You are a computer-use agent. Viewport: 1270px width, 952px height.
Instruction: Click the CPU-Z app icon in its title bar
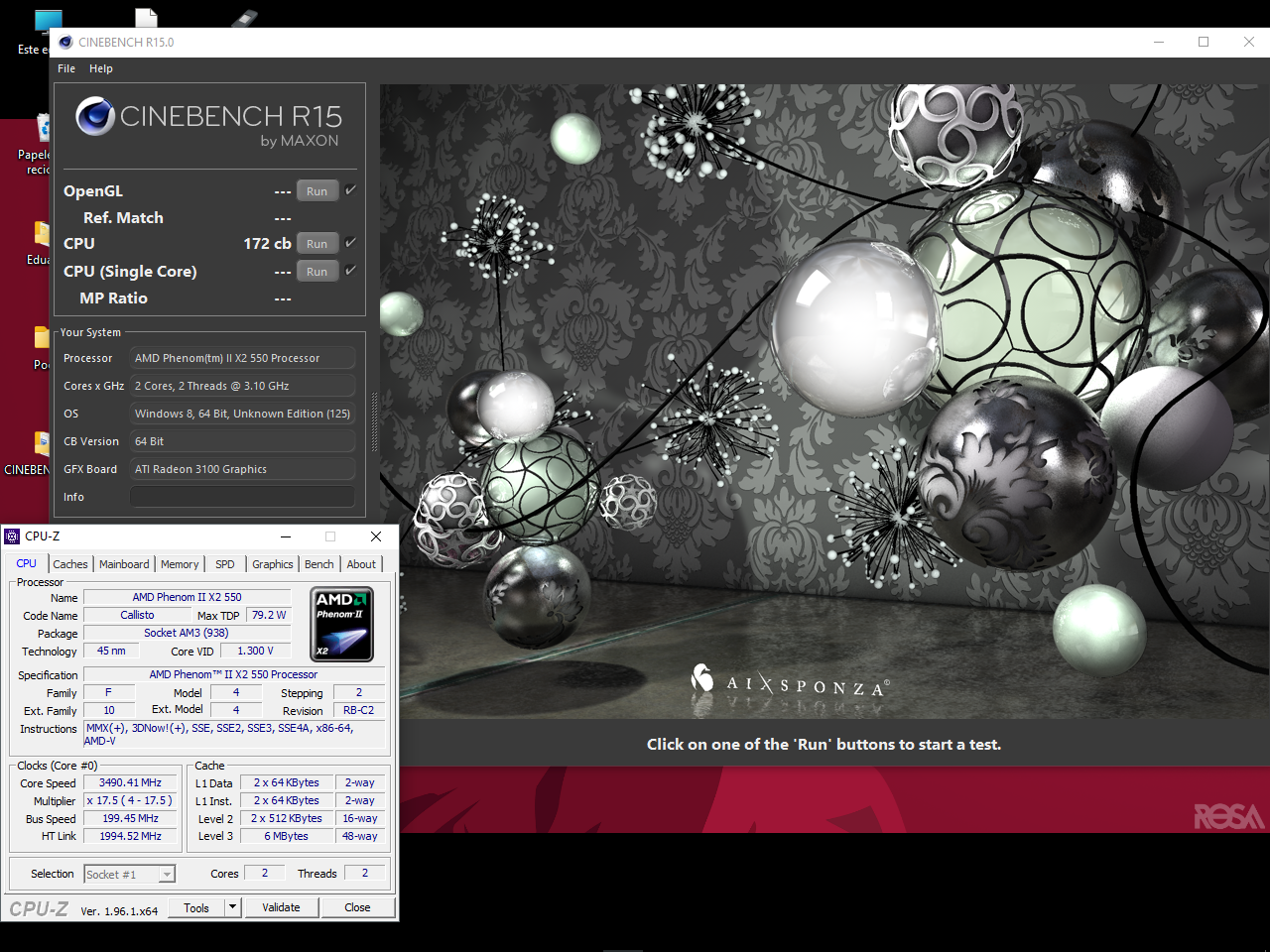(12, 536)
